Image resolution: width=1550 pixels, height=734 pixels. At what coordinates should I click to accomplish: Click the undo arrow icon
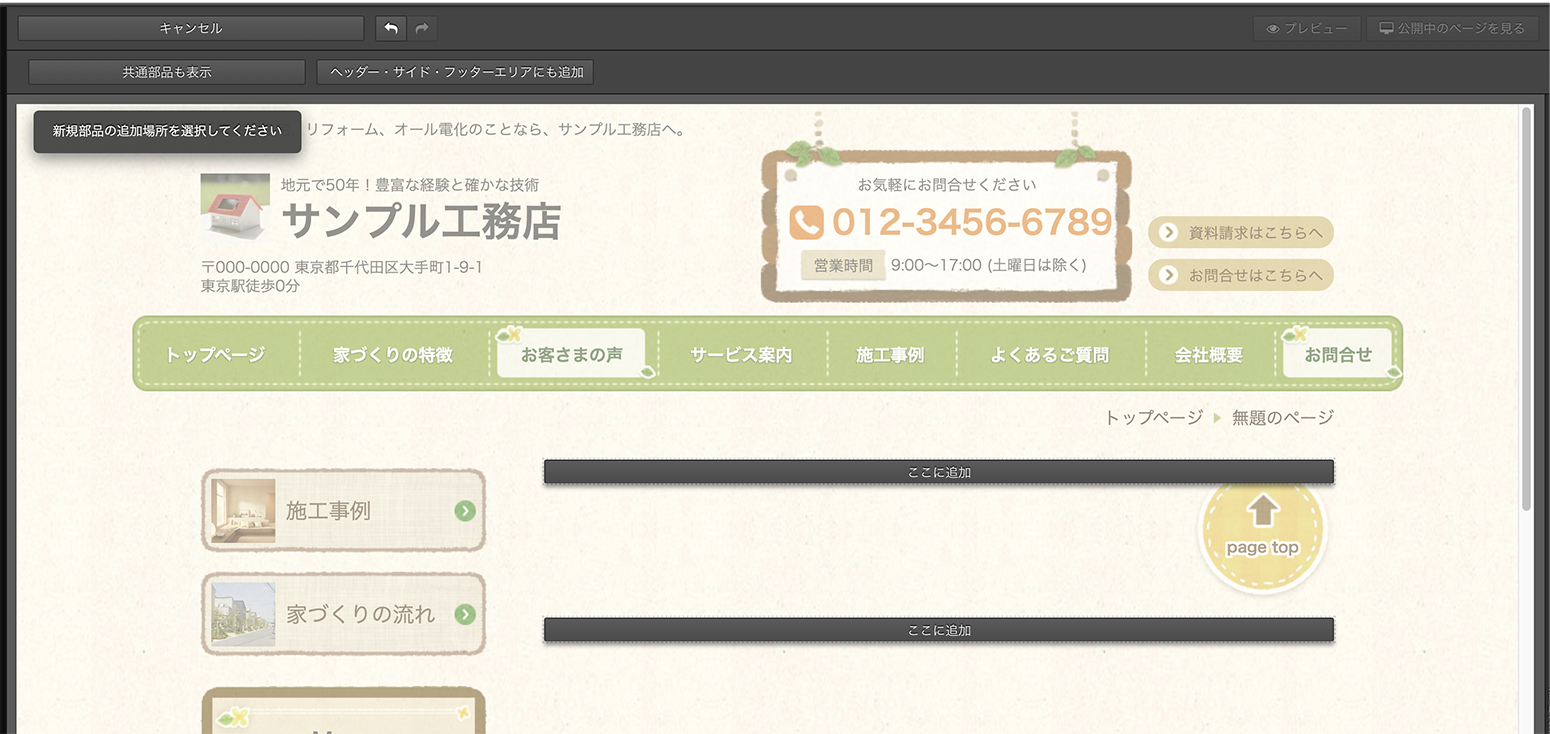pos(391,29)
